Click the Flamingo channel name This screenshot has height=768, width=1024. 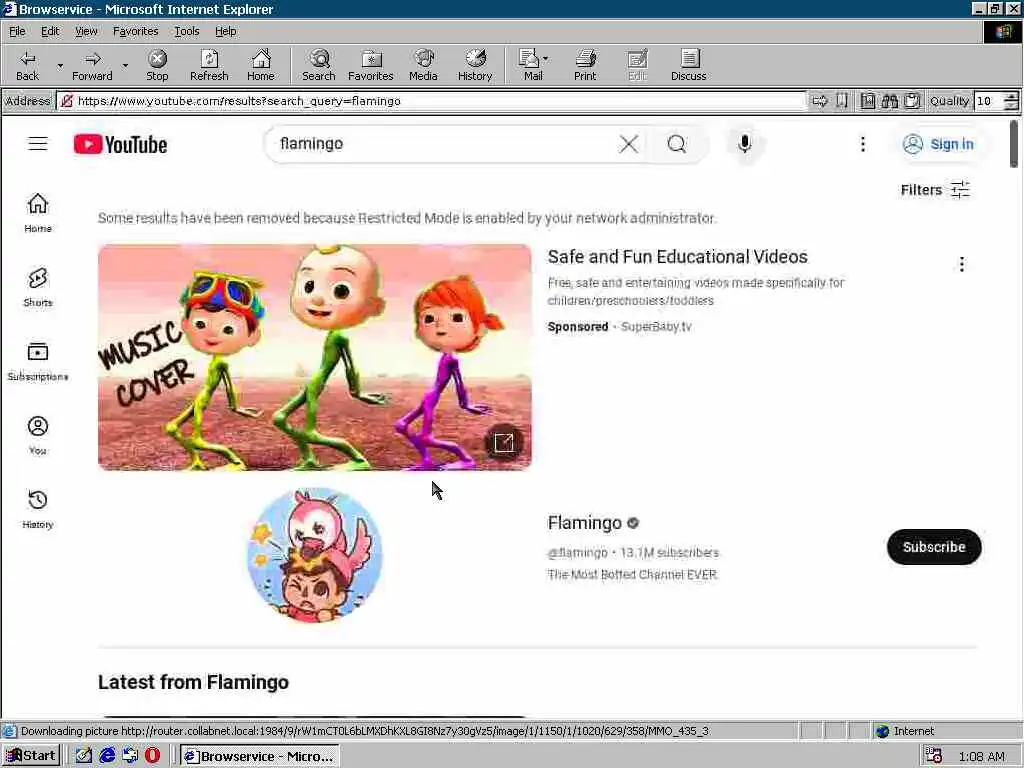584,523
